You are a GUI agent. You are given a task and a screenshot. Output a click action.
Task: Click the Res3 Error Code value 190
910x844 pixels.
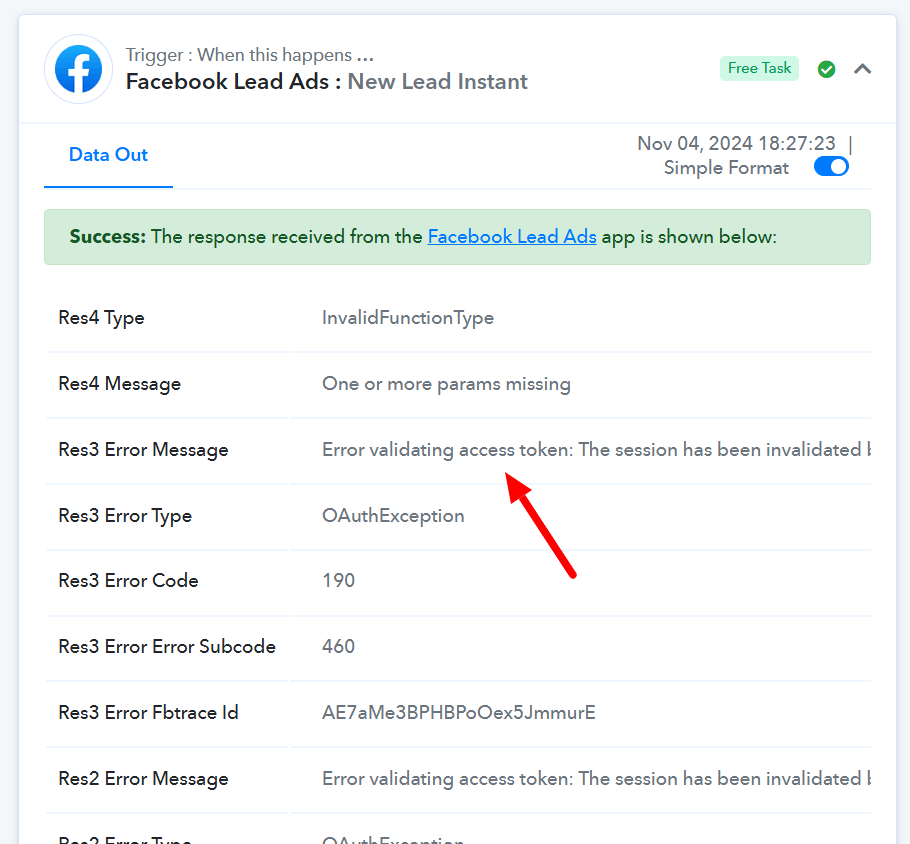(338, 581)
